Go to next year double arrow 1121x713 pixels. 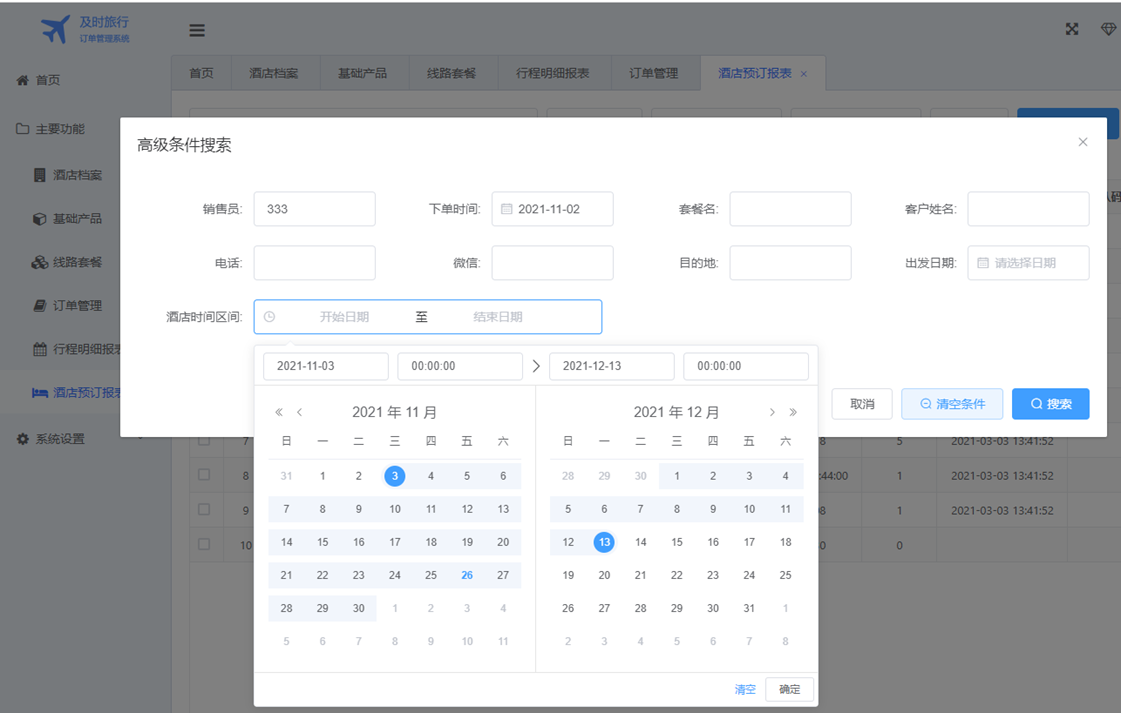pos(793,412)
